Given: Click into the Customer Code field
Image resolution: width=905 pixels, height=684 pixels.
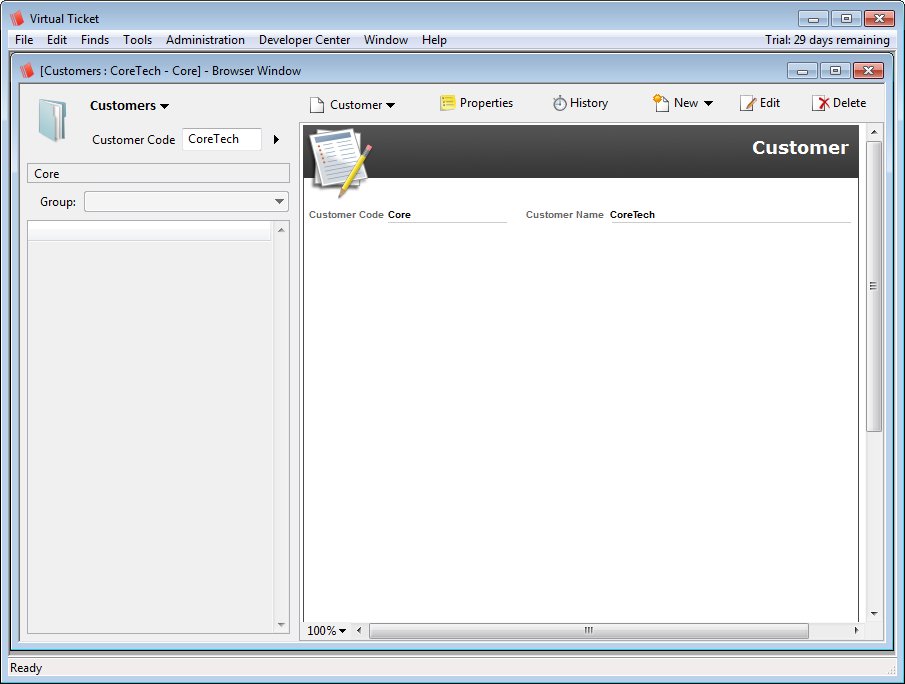Looking at the screenshot, I should [x=222, y=139].
